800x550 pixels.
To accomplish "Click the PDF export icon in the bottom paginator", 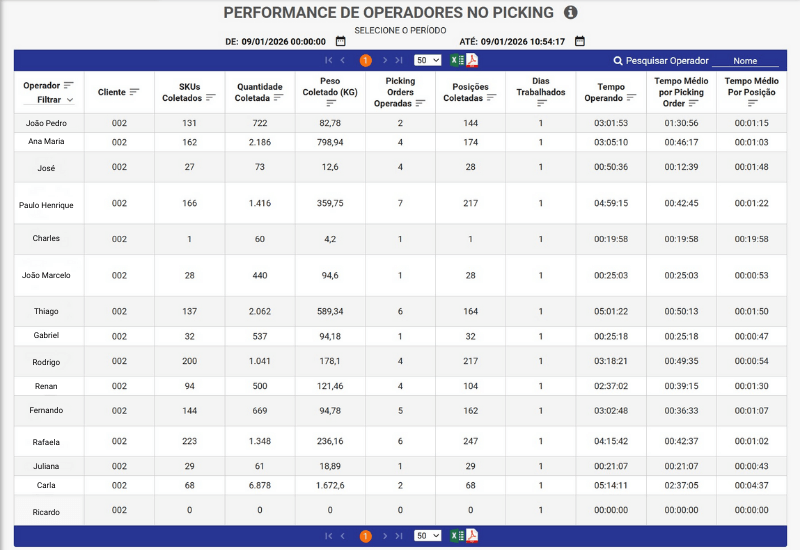I will 472,536.
